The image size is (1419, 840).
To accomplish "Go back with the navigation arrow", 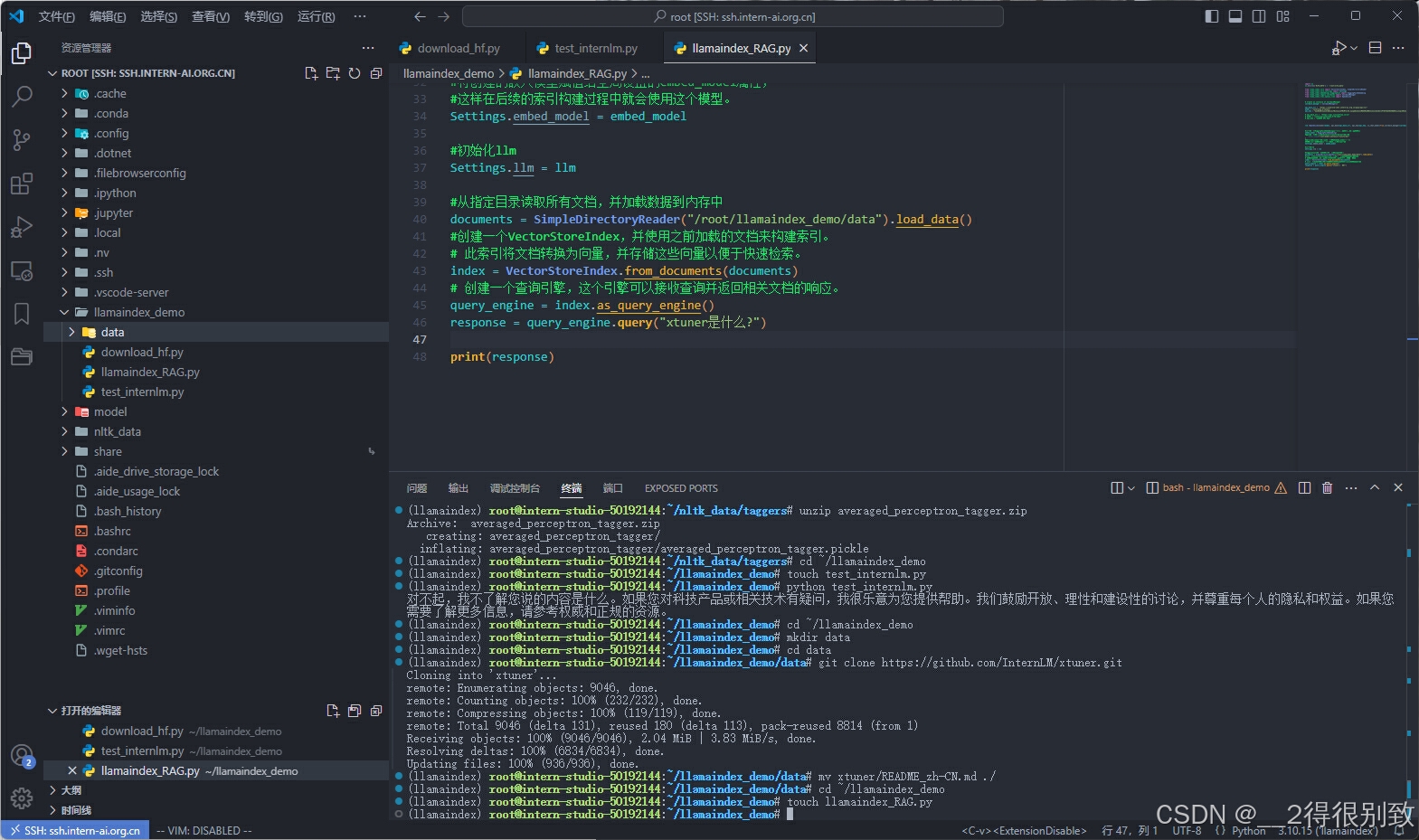I will click(420, 16).
